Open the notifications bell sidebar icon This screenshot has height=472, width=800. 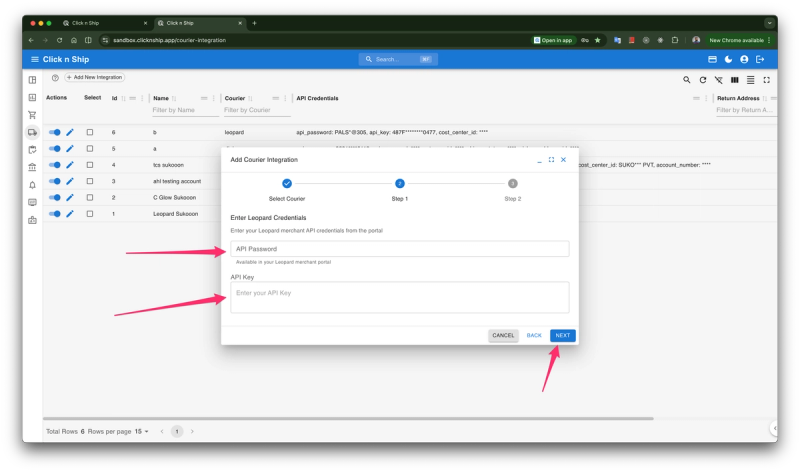coord(33,185)
